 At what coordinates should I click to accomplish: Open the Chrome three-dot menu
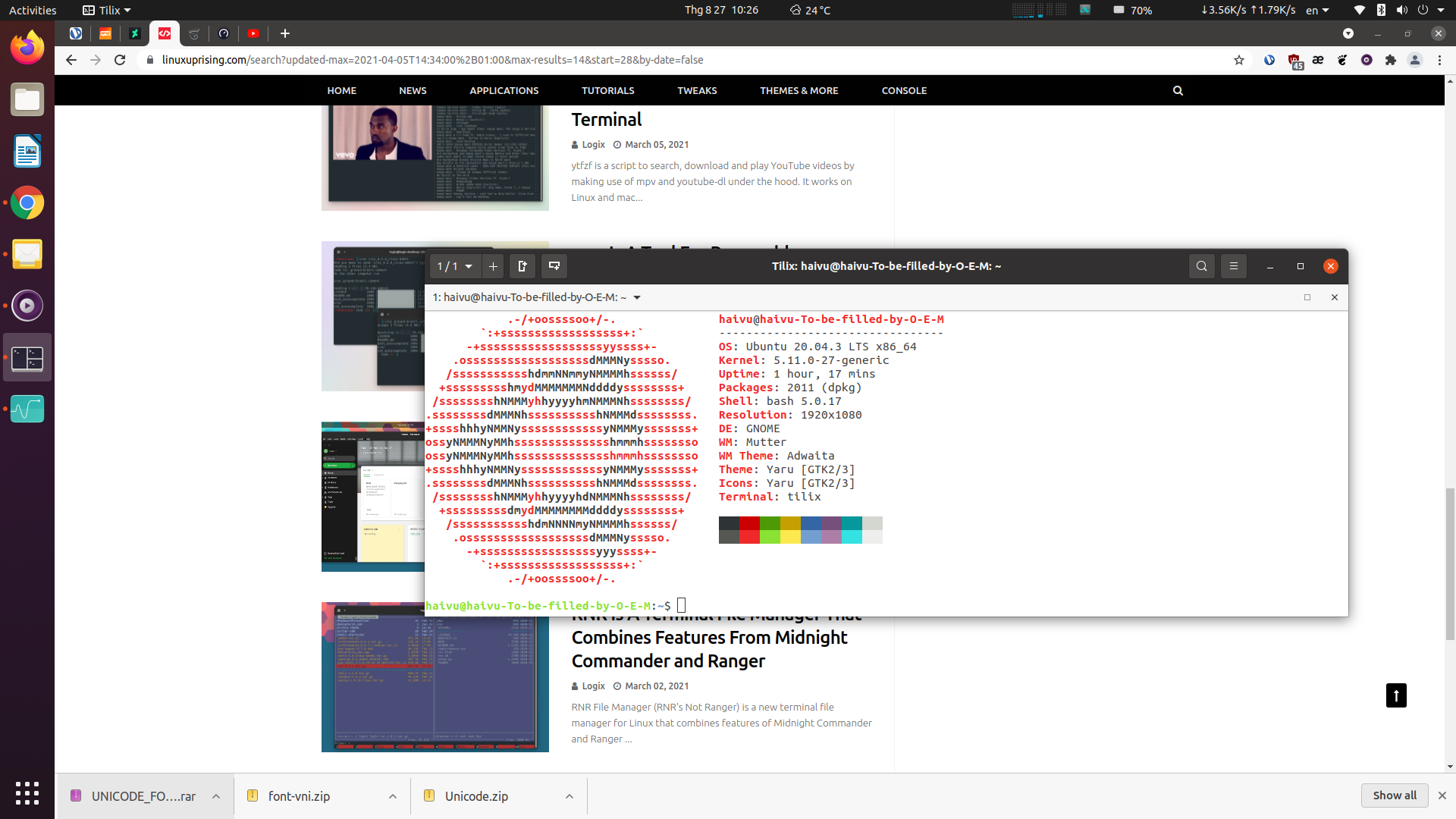click(1439, 60)
